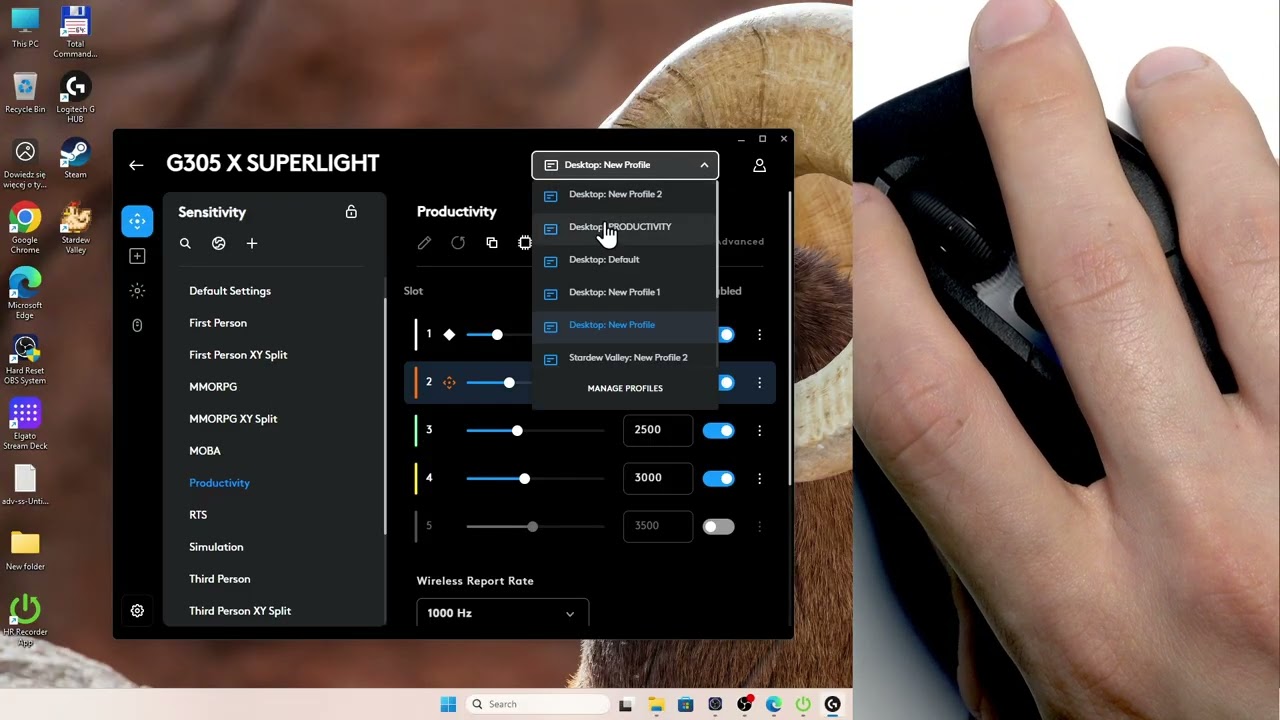Choose Desktop: New Profile 2 from the list

tap(625, 195)
